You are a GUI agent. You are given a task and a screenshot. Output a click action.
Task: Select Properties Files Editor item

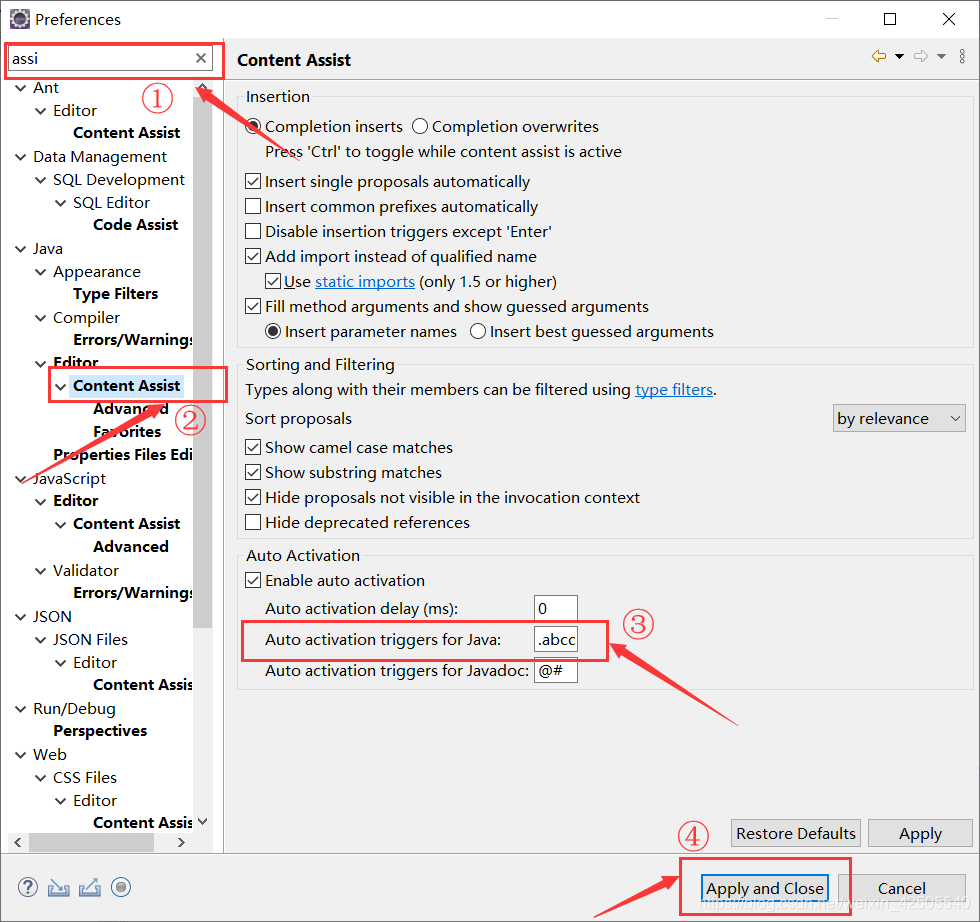click(x=122, y=455)
